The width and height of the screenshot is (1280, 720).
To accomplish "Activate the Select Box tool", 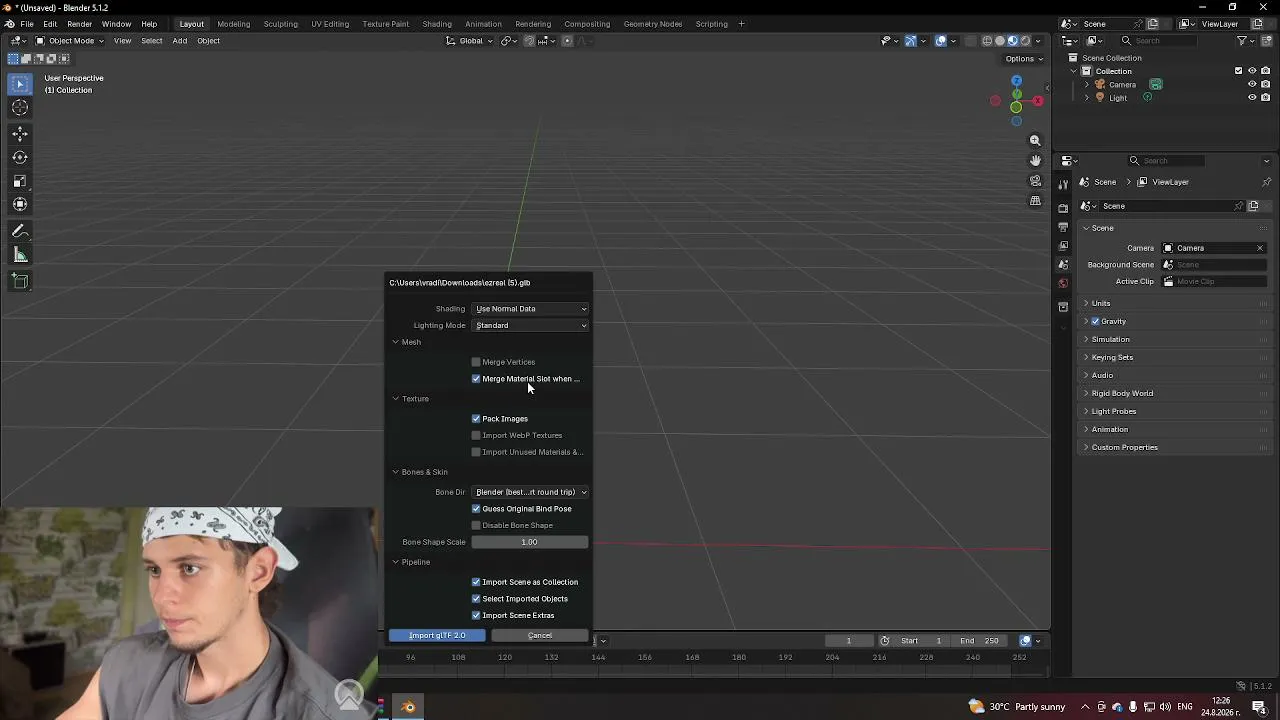I will pos(20,84).
